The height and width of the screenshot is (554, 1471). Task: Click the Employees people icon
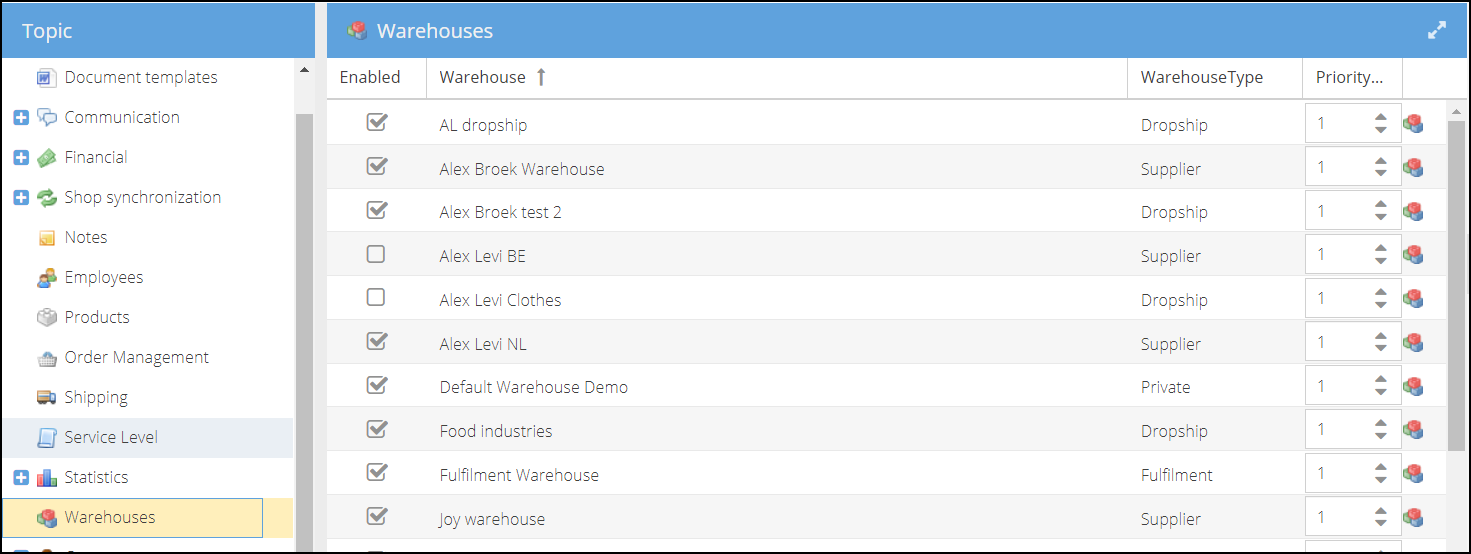[46, 278]
